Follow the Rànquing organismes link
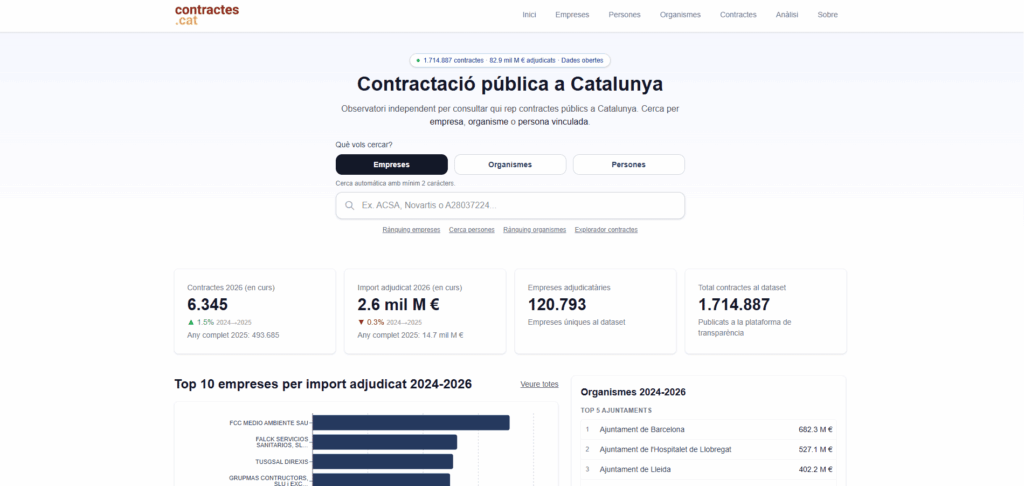 point(534,230)
